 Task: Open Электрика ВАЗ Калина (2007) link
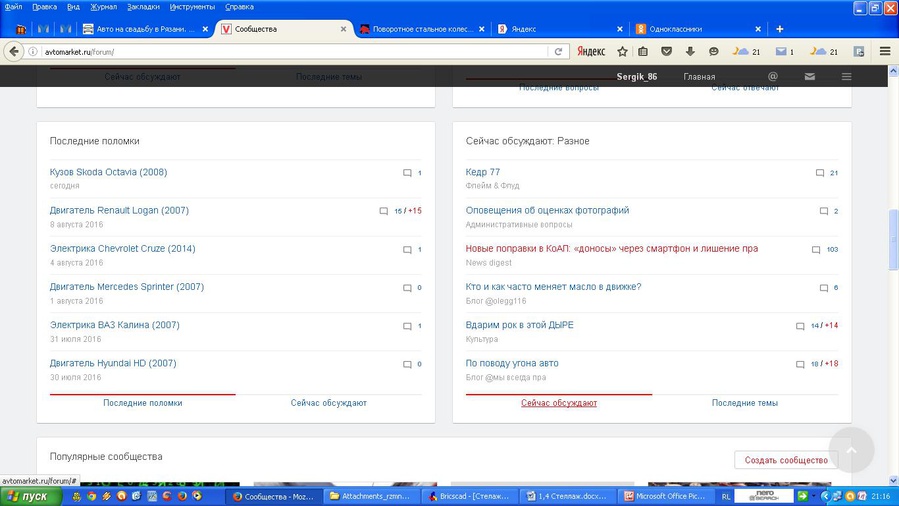coord(115,325)
